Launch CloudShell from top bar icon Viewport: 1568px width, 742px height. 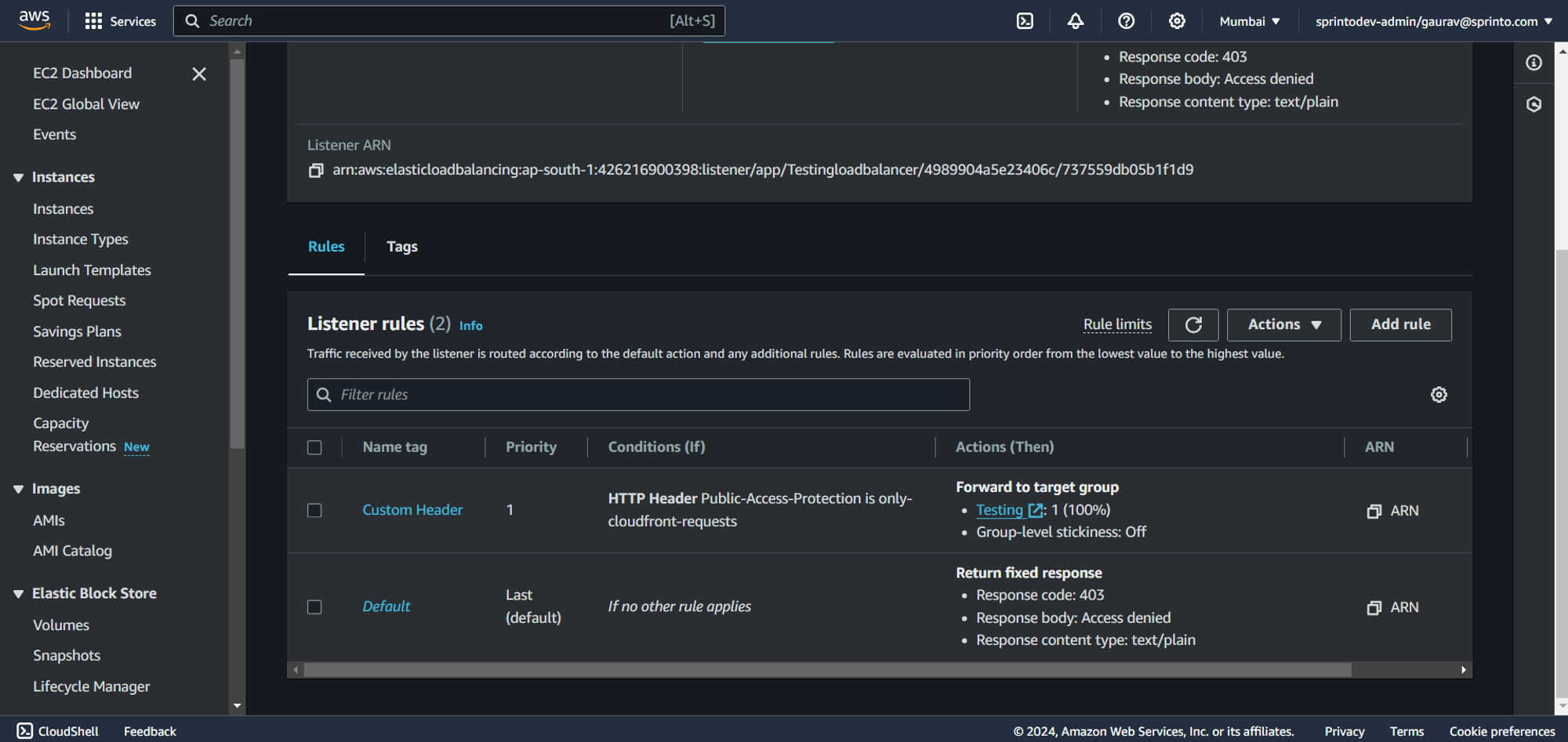click(1025, 21)
